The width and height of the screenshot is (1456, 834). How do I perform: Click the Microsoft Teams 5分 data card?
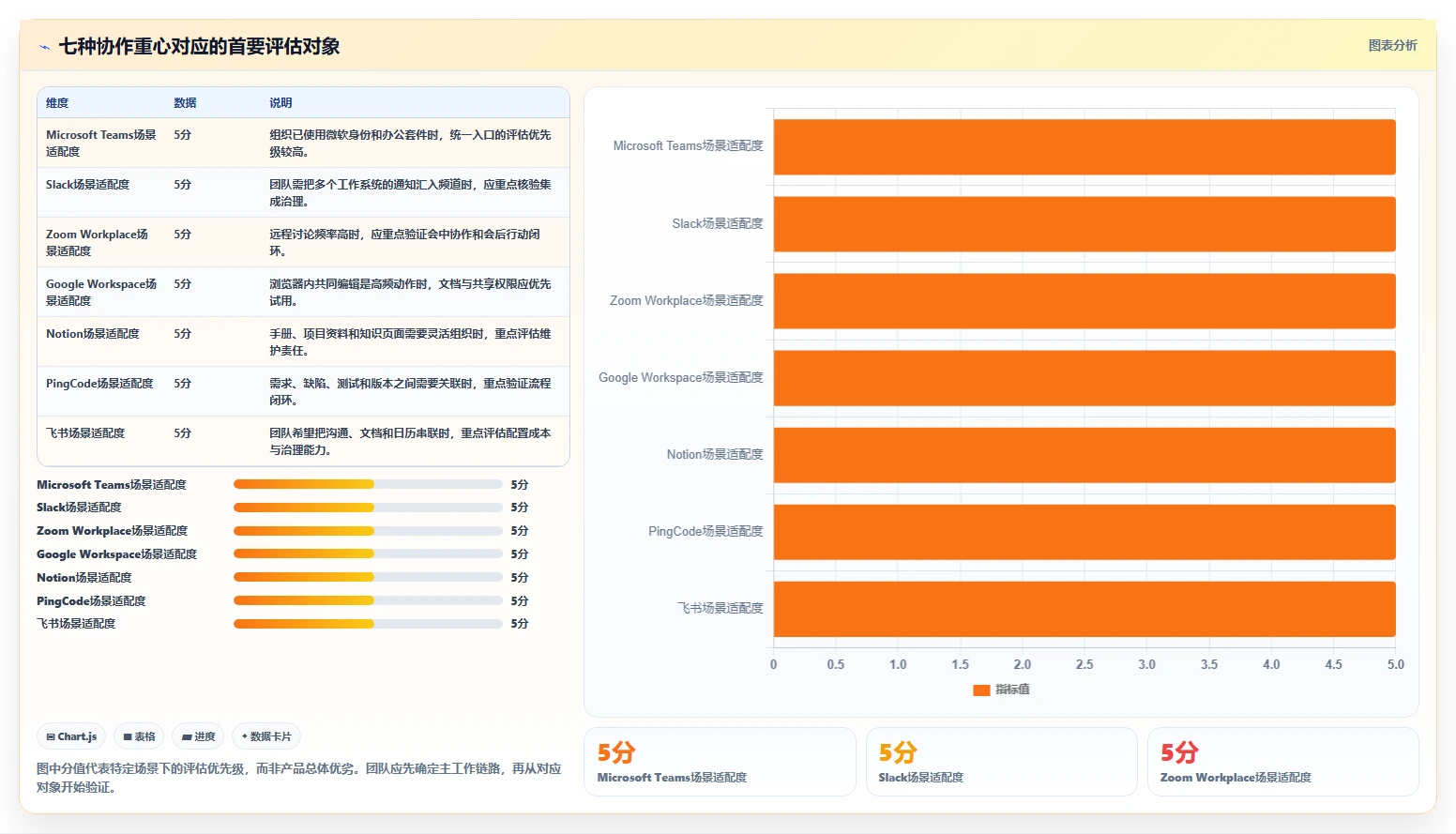pyautogui.click(x=720, y=762)
